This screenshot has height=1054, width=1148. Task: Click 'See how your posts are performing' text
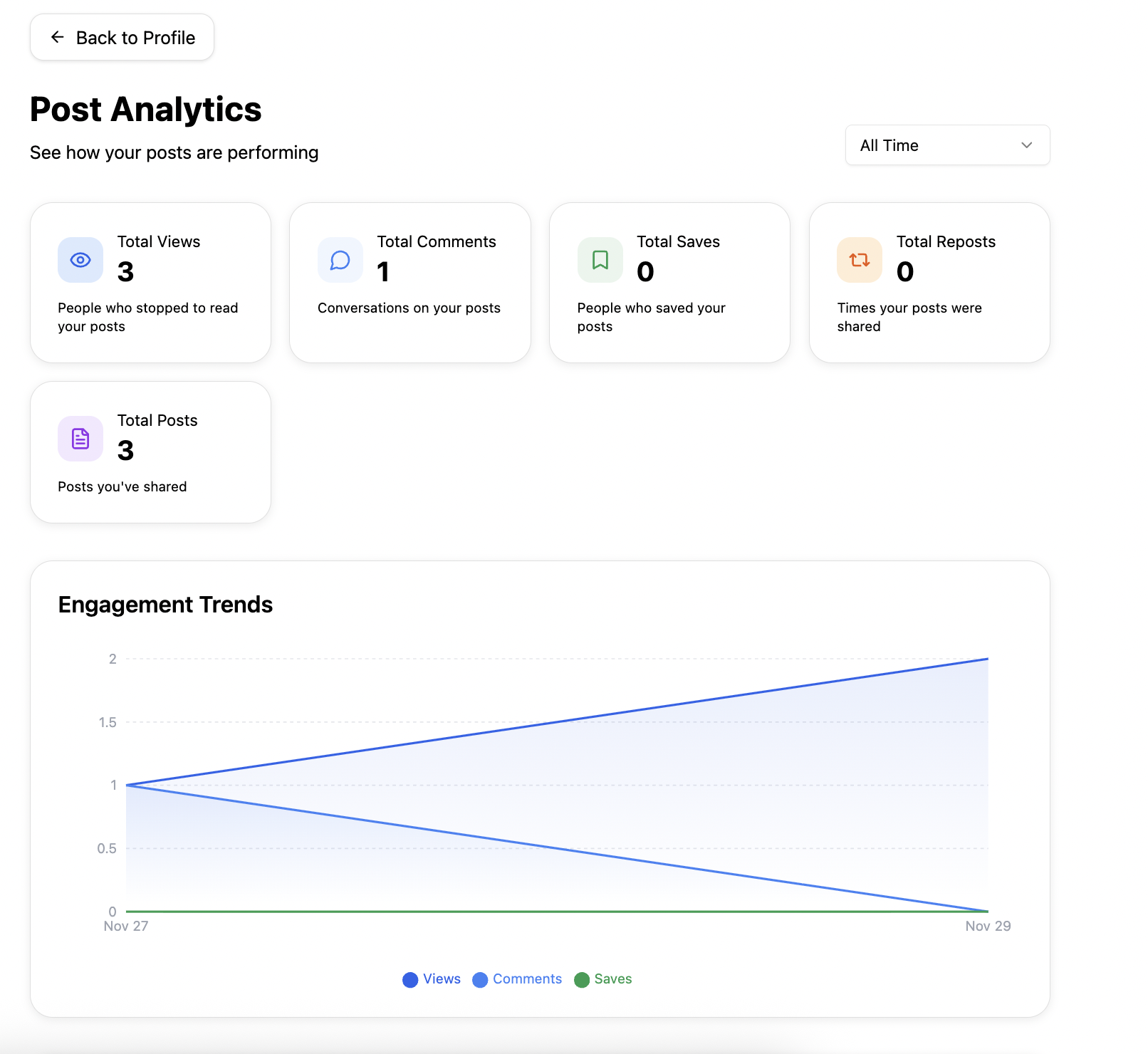pos(174,152)
